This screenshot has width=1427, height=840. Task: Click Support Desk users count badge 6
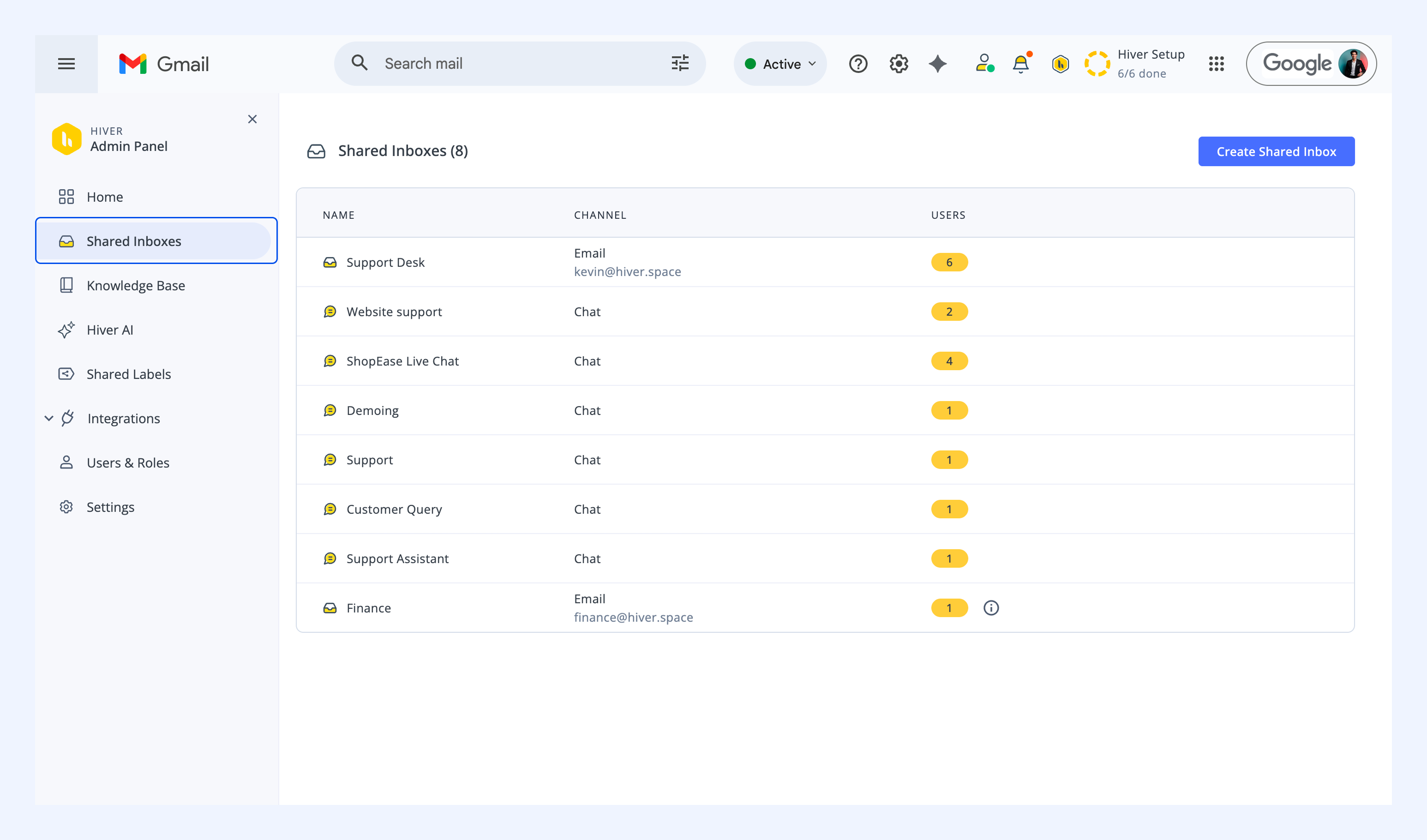(x=949, y=262)
